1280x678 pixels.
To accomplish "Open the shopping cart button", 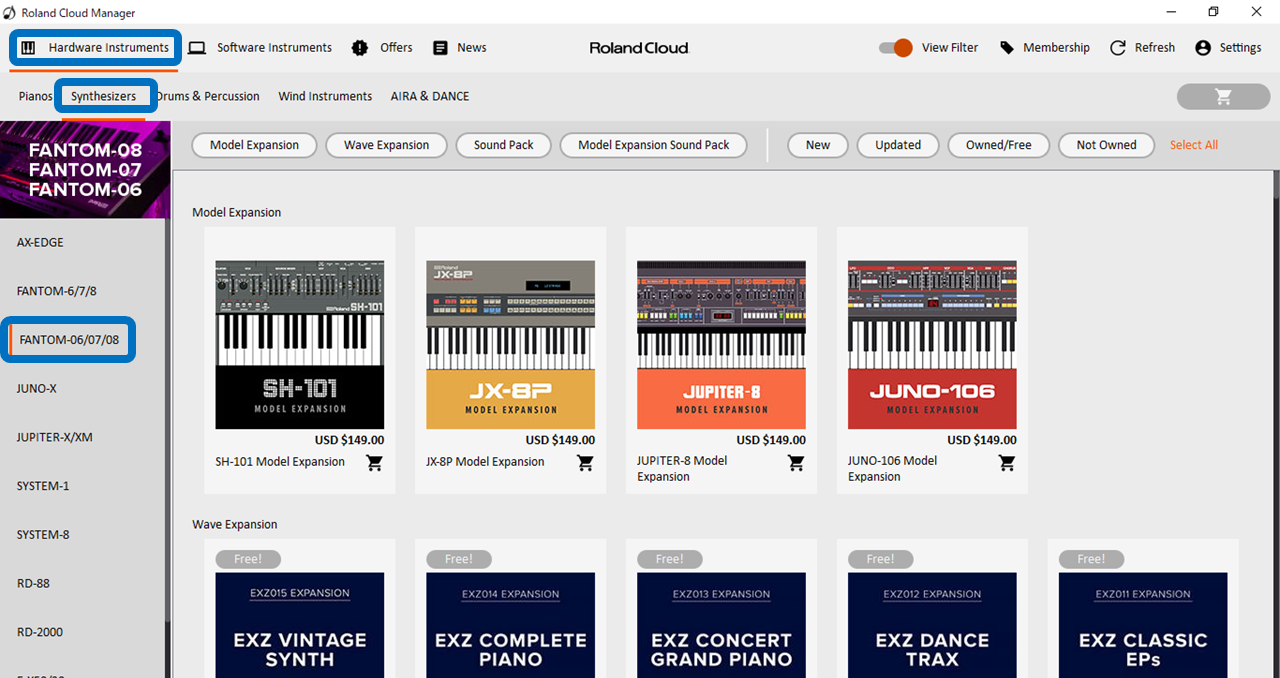I will coord(1223,96).
